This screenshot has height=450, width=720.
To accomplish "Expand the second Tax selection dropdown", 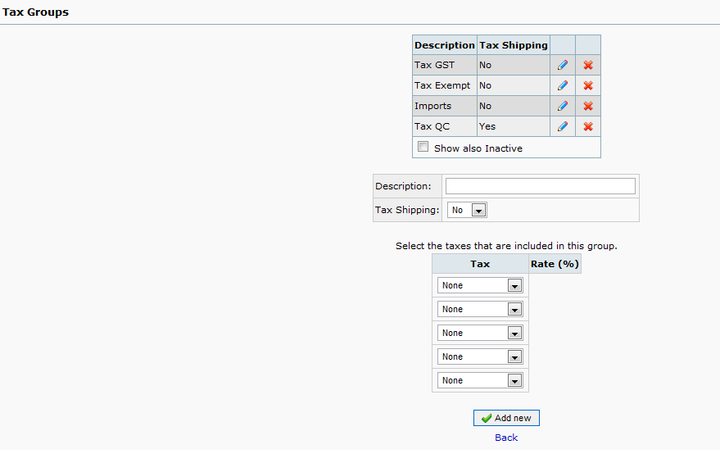I will tap(480, 309).
